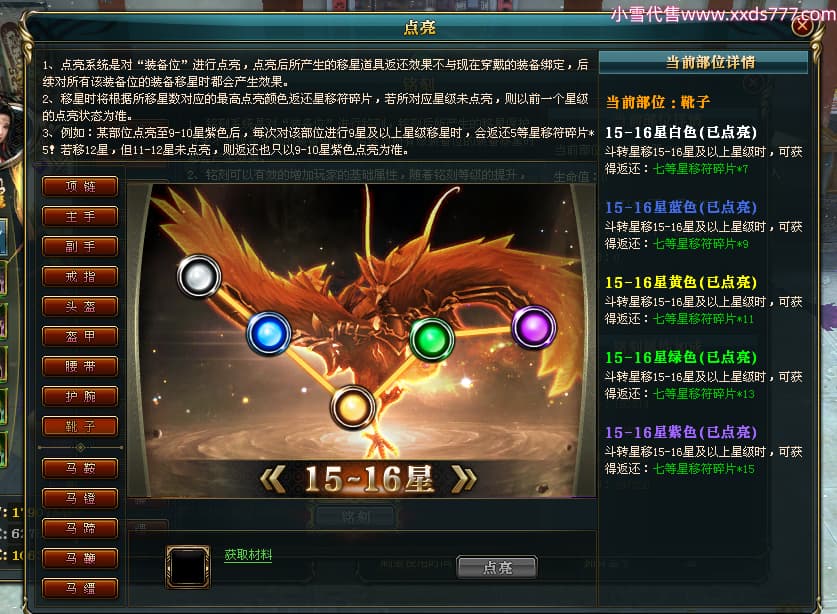The width and height of the screenshot is (837, 614).
Task: Switch to the 头盔 slot
Action: point(80,306)
